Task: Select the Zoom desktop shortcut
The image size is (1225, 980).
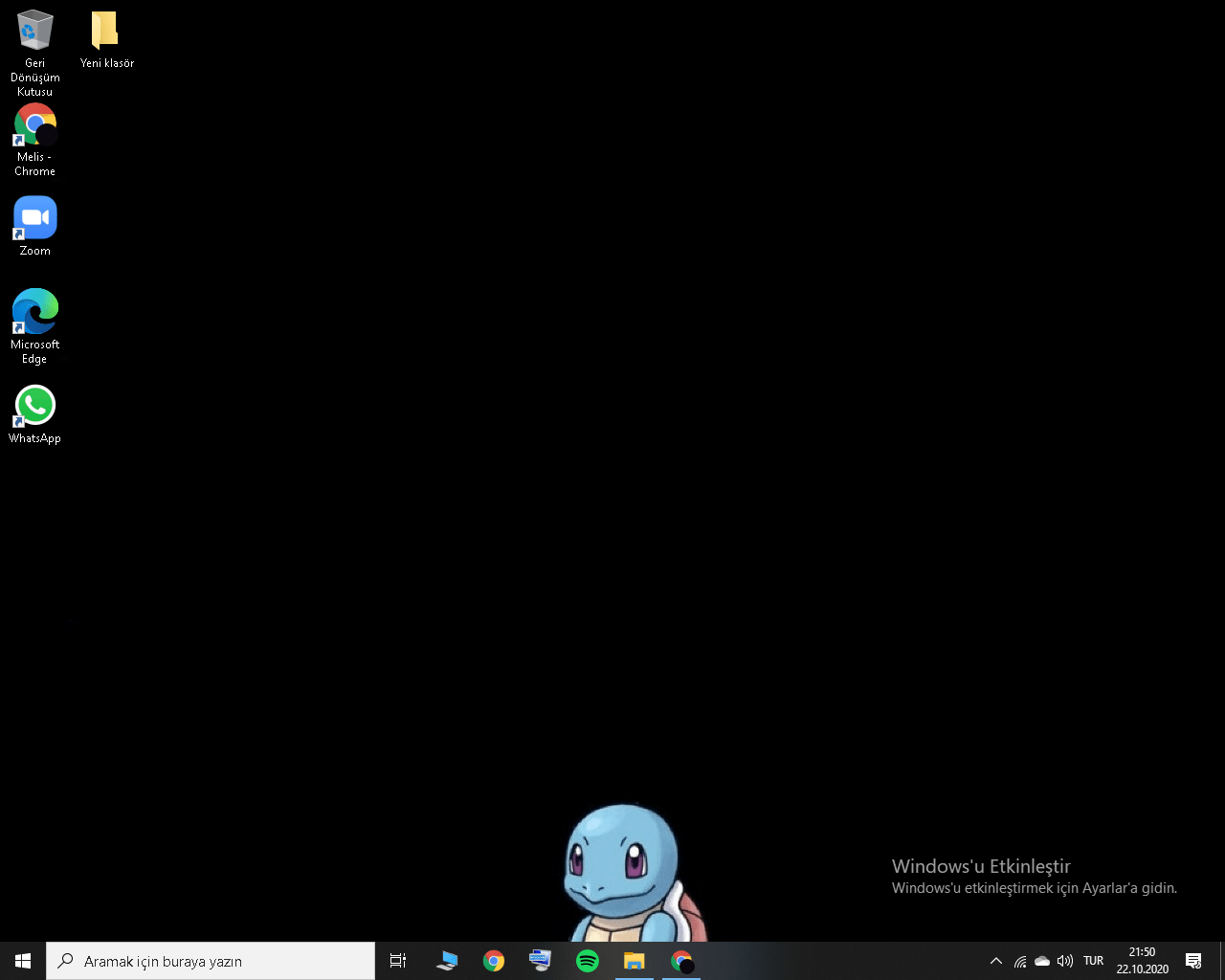Action: (x=35, y=227)
